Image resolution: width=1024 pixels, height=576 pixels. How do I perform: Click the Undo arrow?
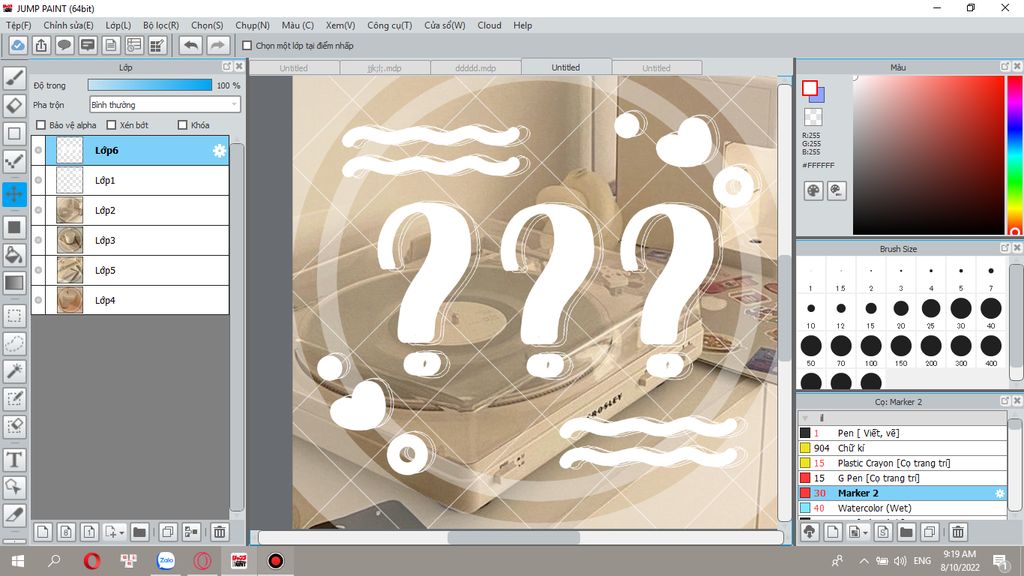(191, 45)
